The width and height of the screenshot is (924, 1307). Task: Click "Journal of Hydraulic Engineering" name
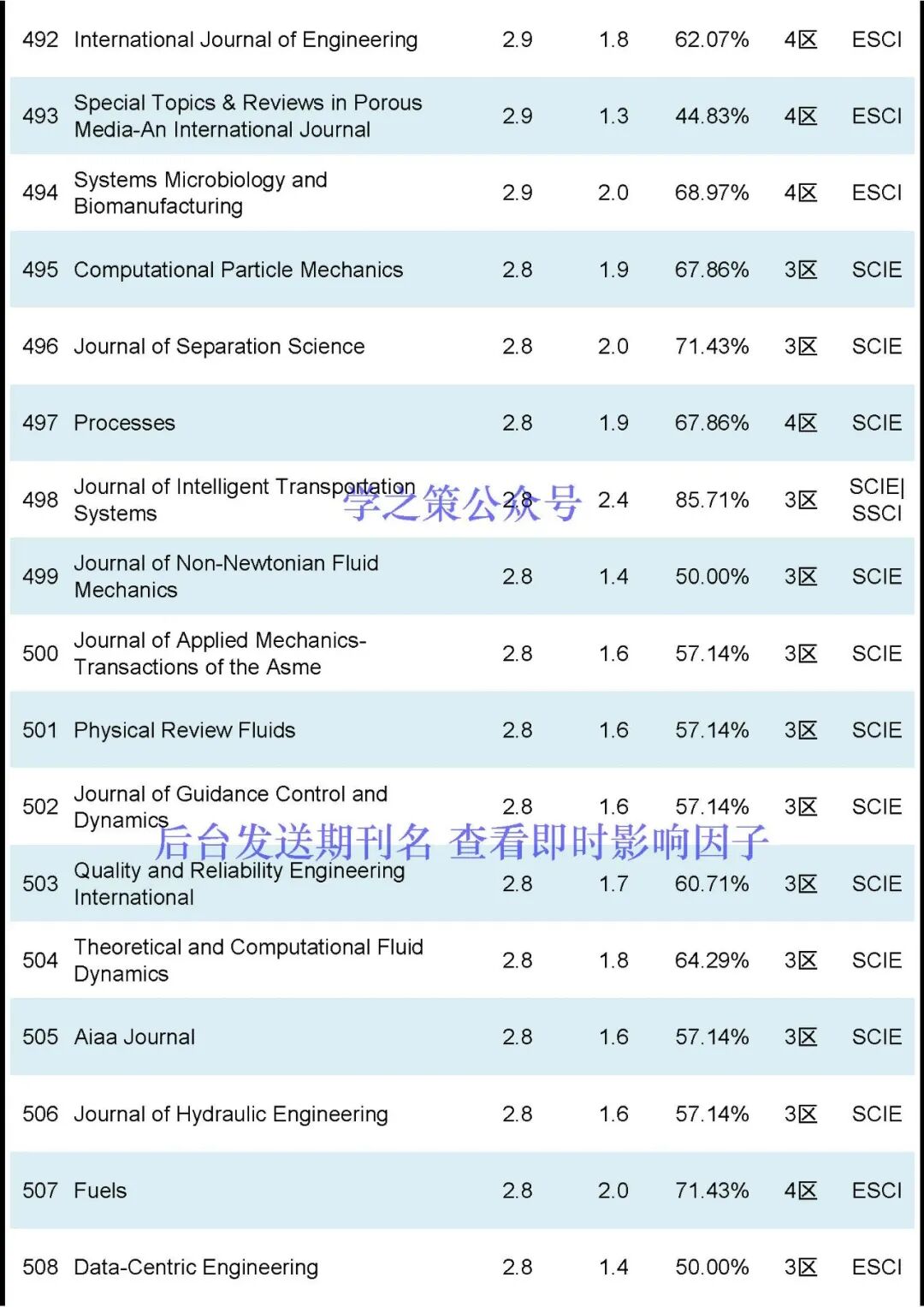[x=231, y=1114]
